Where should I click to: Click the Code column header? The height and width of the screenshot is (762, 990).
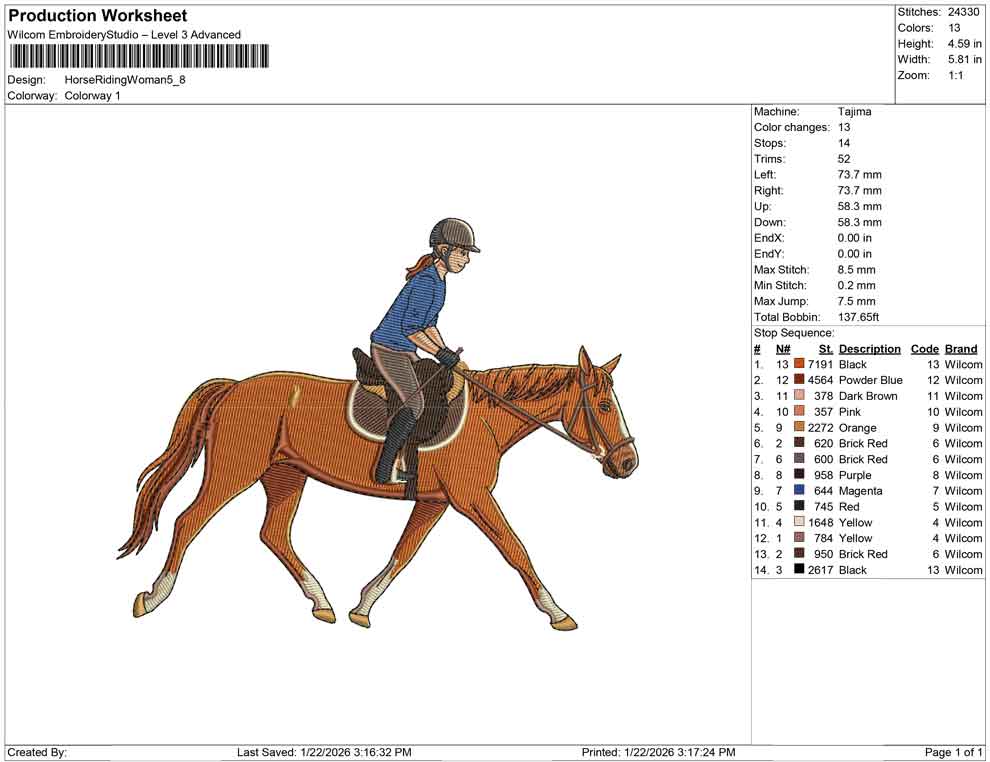925,348
